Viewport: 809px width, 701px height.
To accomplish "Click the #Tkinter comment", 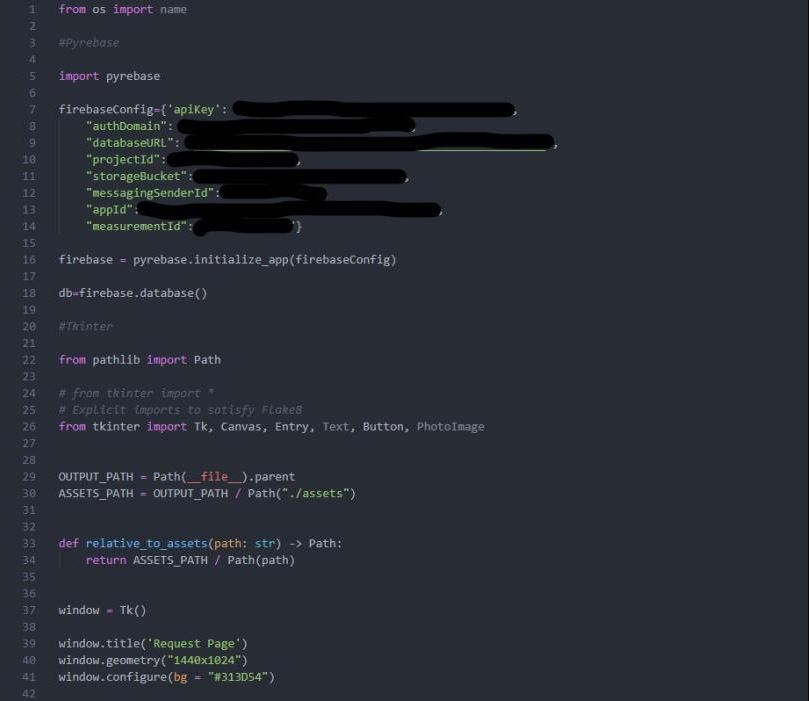I will pos(86,327).
